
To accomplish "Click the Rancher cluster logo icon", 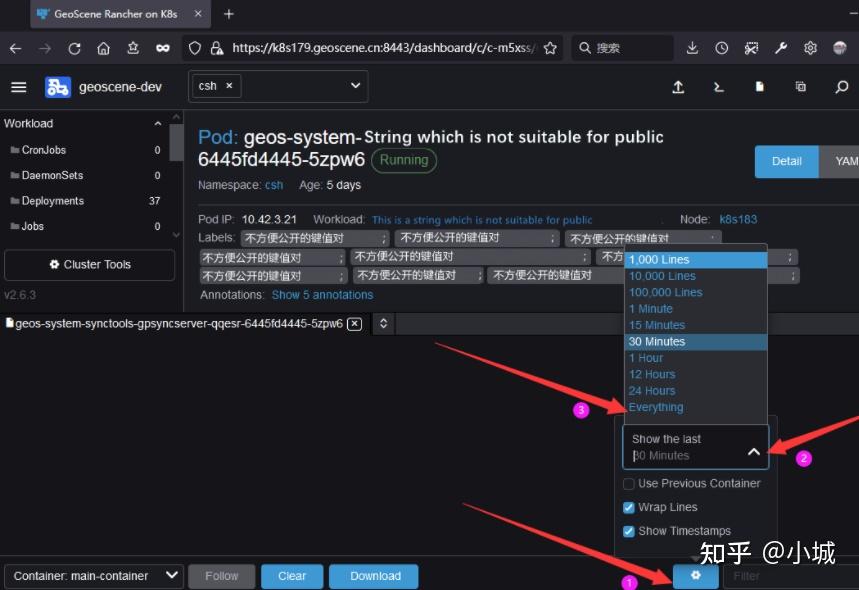I will click(x=57, y=86).
